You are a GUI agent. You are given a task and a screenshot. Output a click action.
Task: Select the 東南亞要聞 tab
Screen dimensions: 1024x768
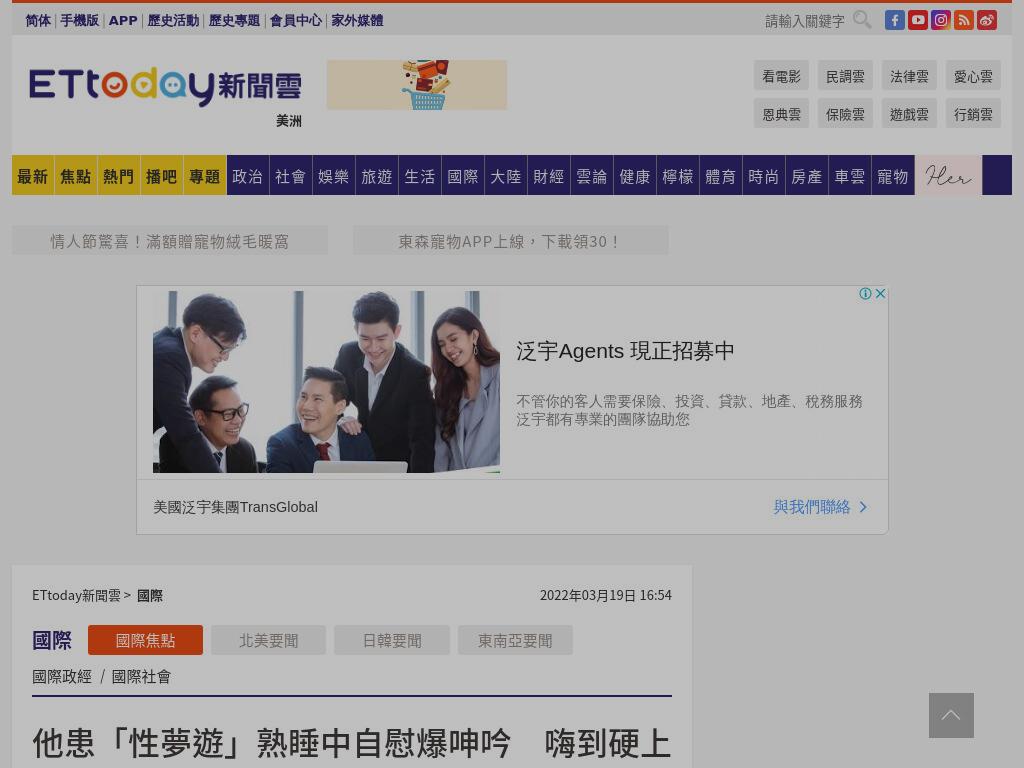pos(515,640)
